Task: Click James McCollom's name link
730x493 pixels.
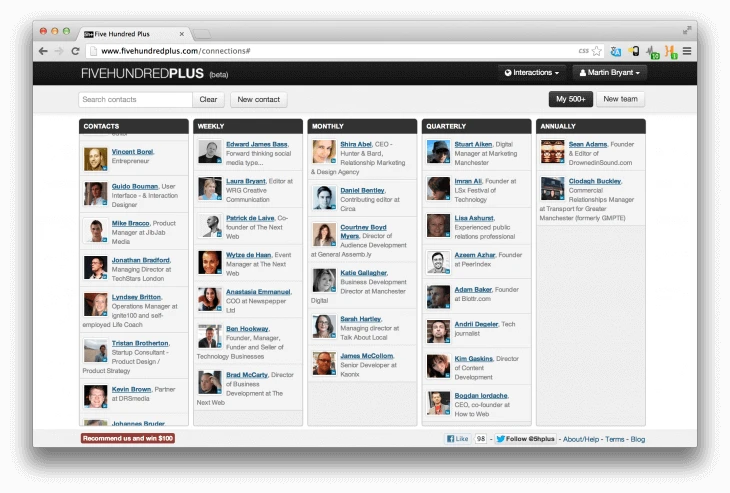Action: pyautogui.click(x=366, y=356)
